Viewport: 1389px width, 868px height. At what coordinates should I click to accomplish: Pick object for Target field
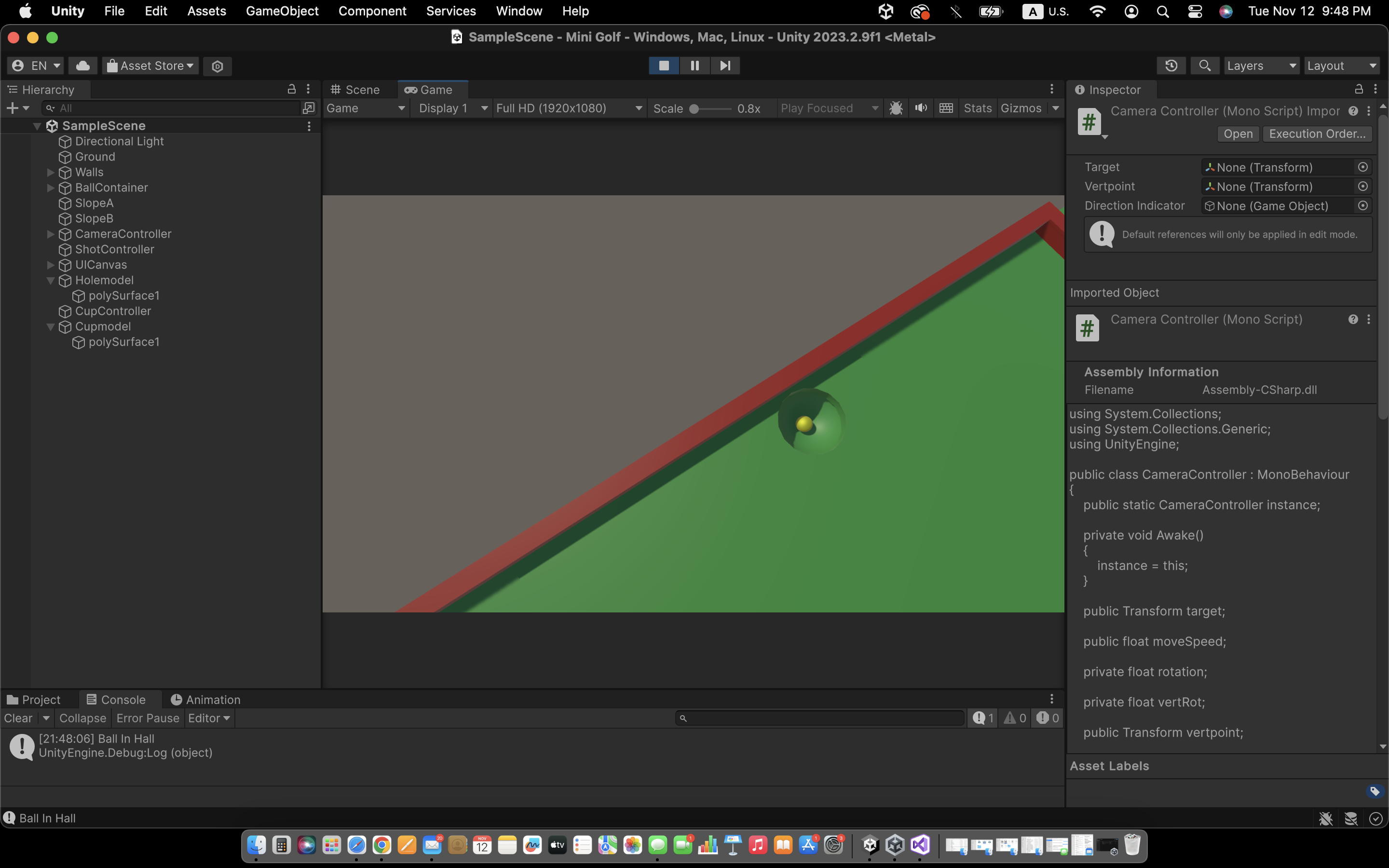click(x=1362, y=167)
